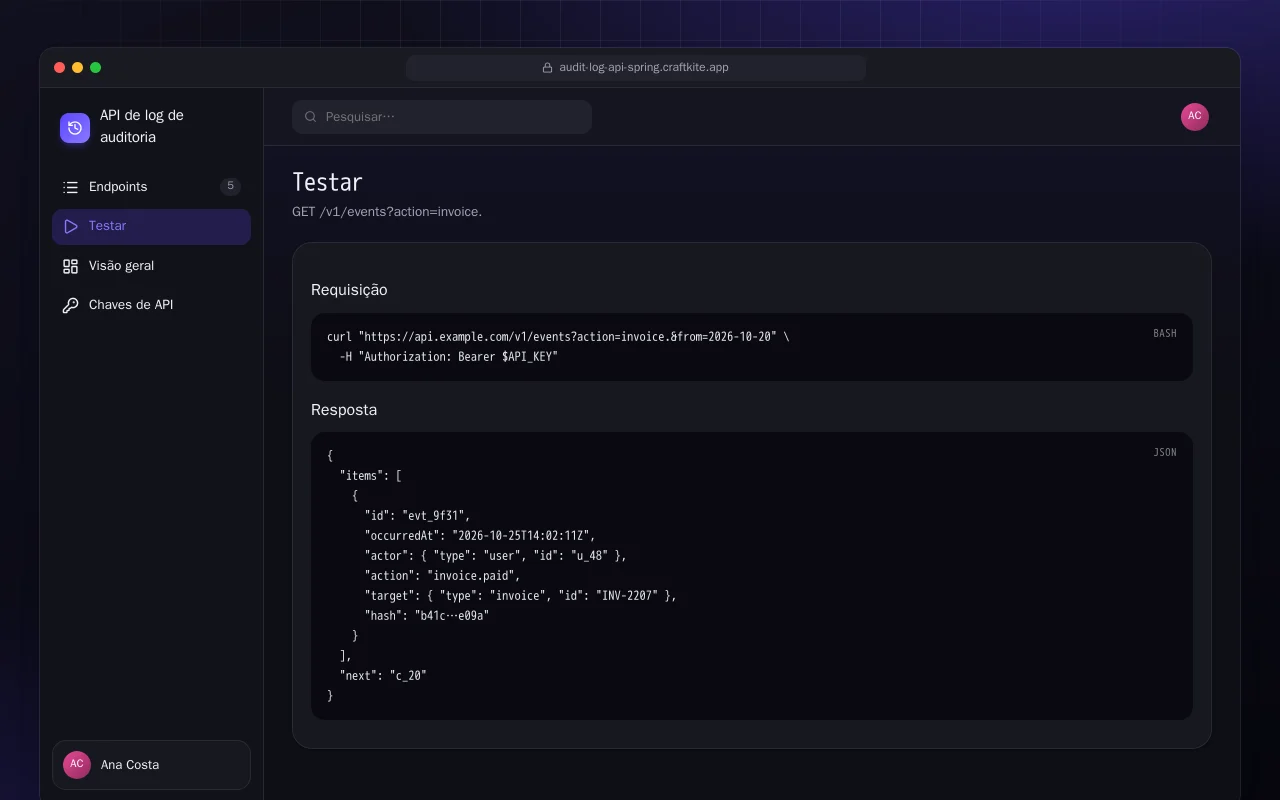Click Ana Costa's avatar in sidebar
This screenshot has height=800, width=1280.
click(77, 765)
